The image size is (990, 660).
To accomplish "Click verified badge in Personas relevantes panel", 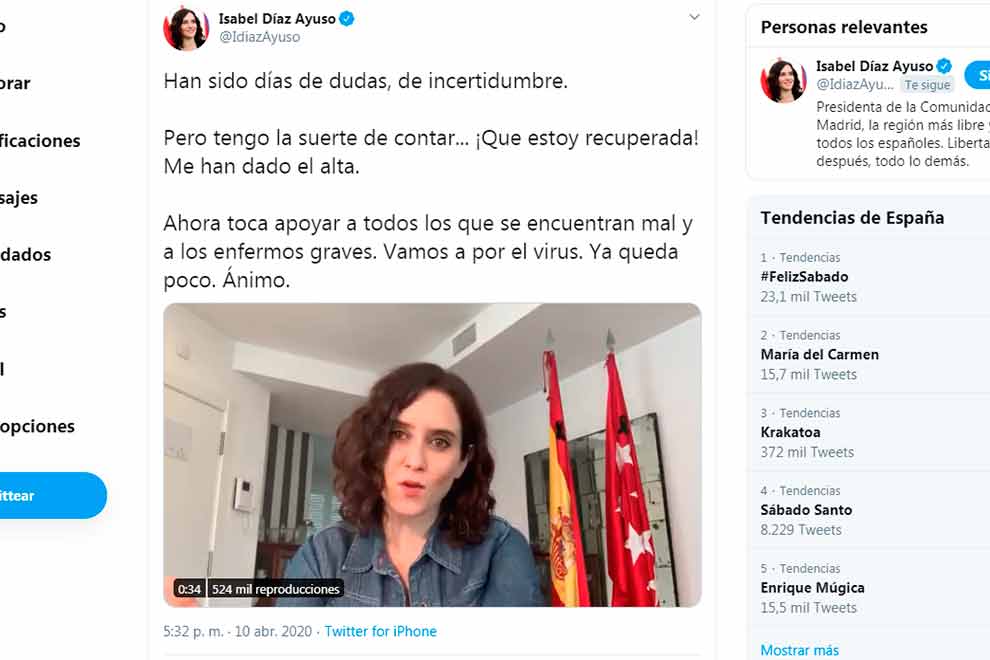I will pyautogui.click(x=944, y=66).
